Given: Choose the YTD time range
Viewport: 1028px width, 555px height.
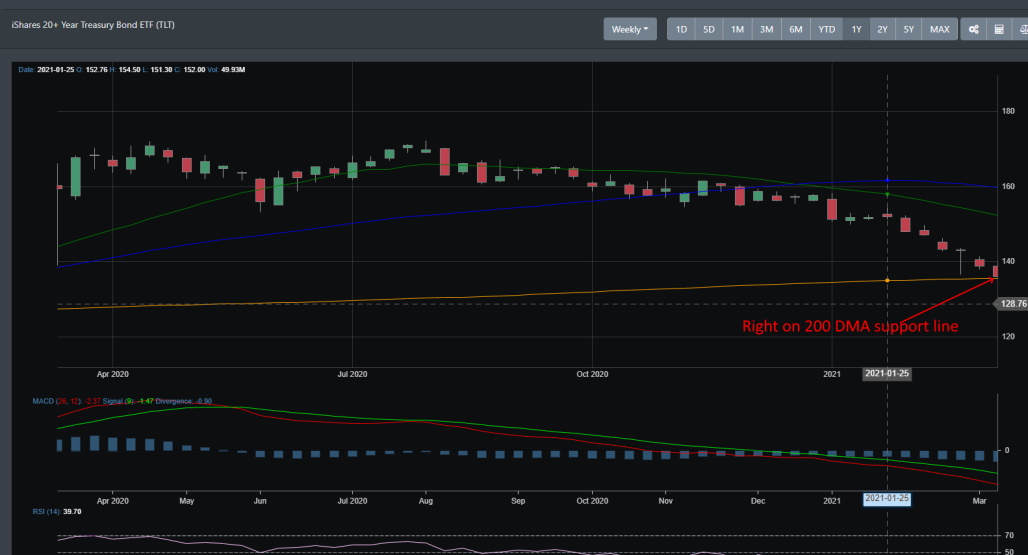Looking at the screenshot, I should [827, 29].
